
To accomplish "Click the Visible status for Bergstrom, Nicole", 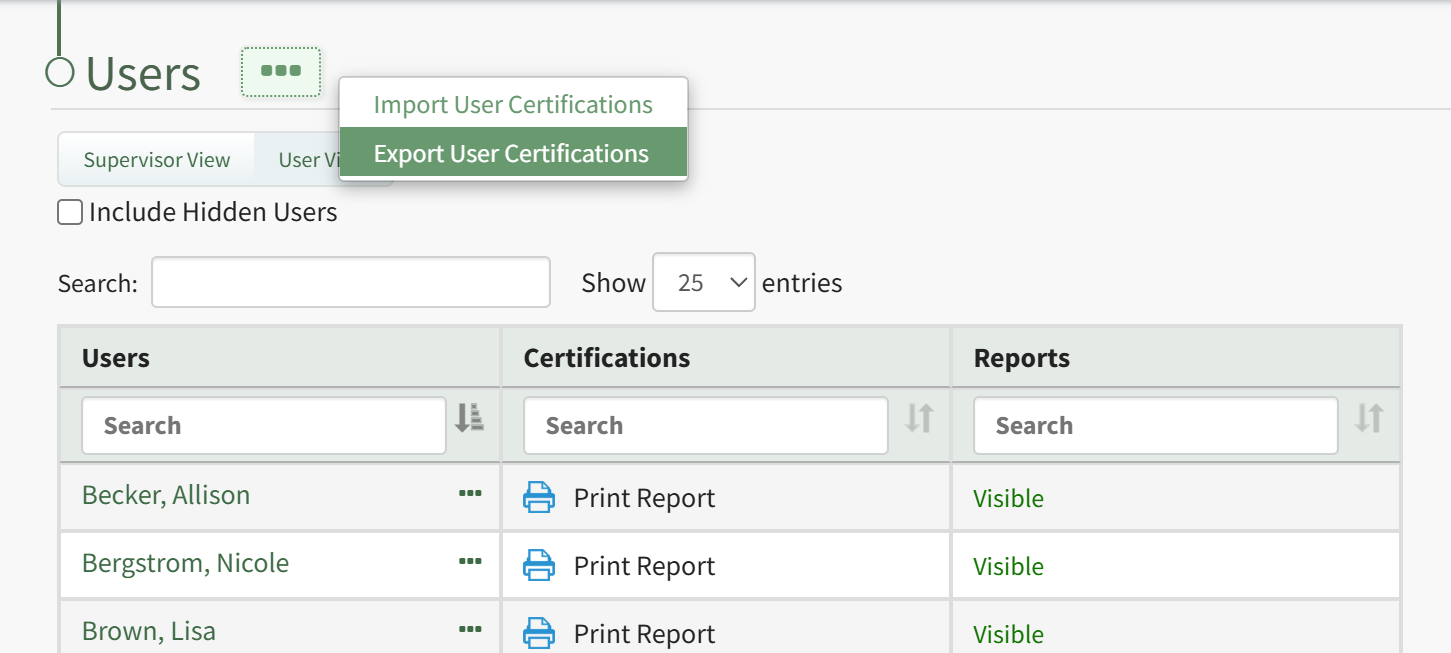I will pyautogui.click(x=1008, y=566).
